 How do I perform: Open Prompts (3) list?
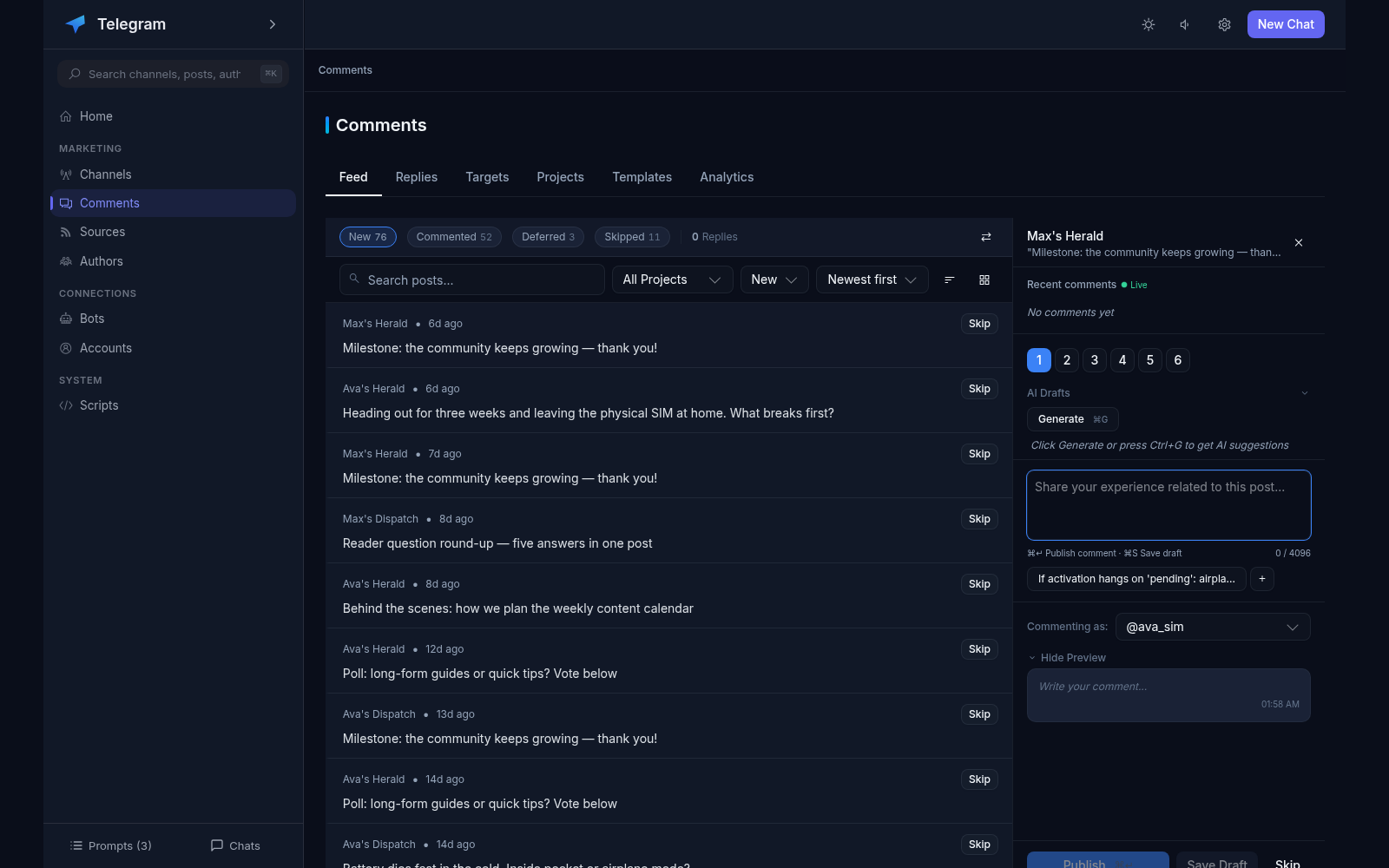111,845
